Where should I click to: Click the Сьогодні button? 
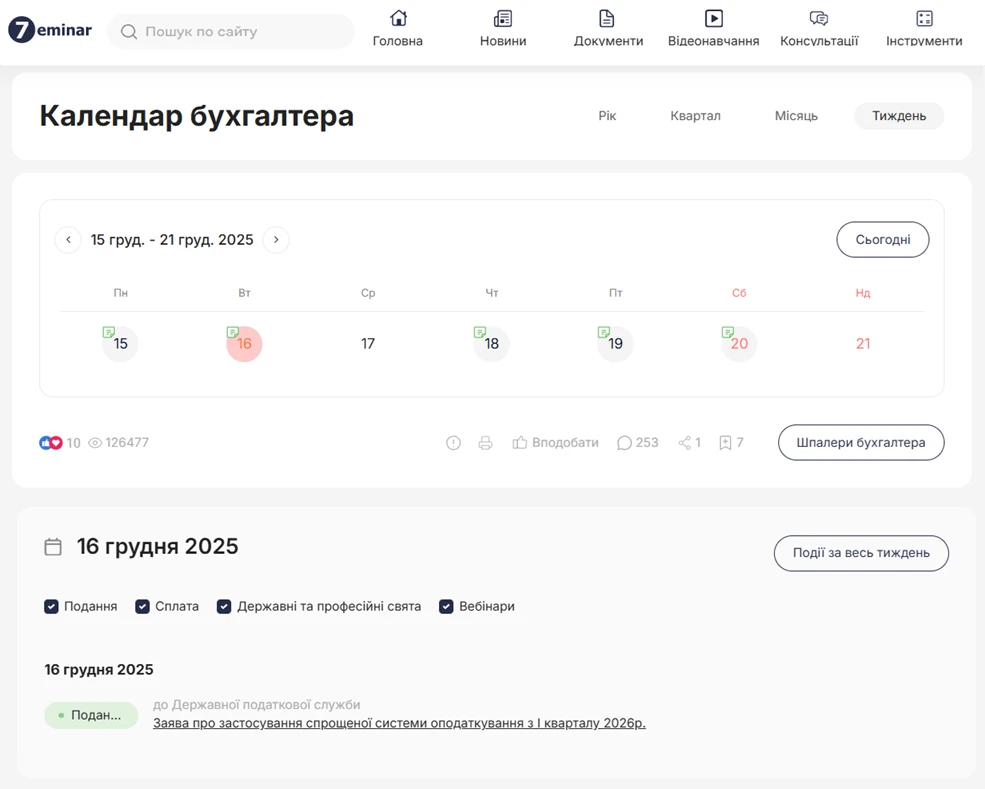click(882, 240)
